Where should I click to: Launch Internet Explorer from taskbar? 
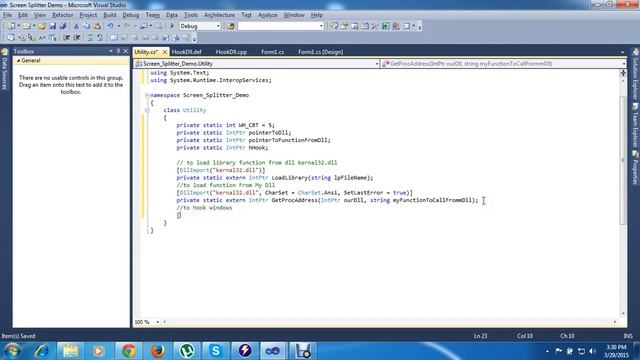(x=41, y=351)
